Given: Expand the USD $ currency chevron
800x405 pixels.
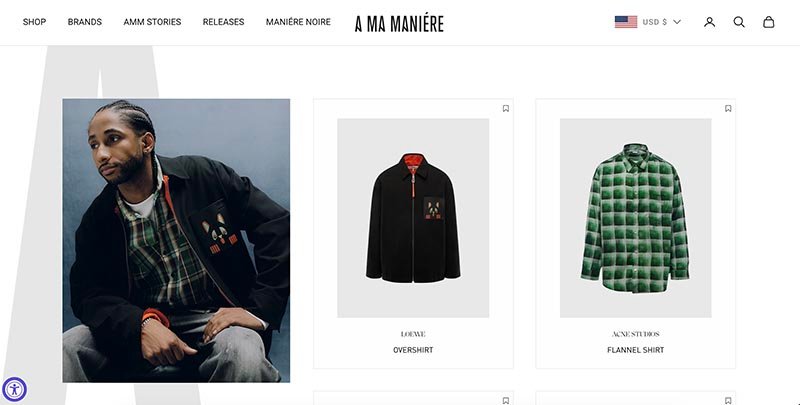Looking at the screenshot, I should click(677, 22).
